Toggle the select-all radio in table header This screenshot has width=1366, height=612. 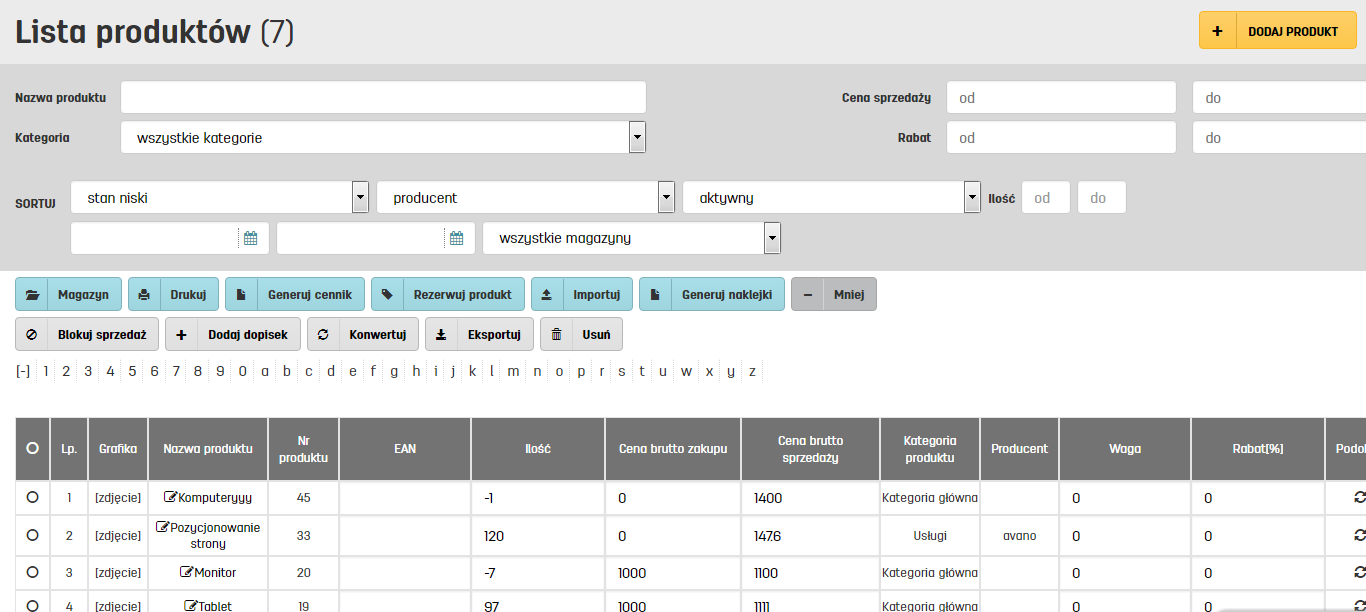(x=32, y=449)
